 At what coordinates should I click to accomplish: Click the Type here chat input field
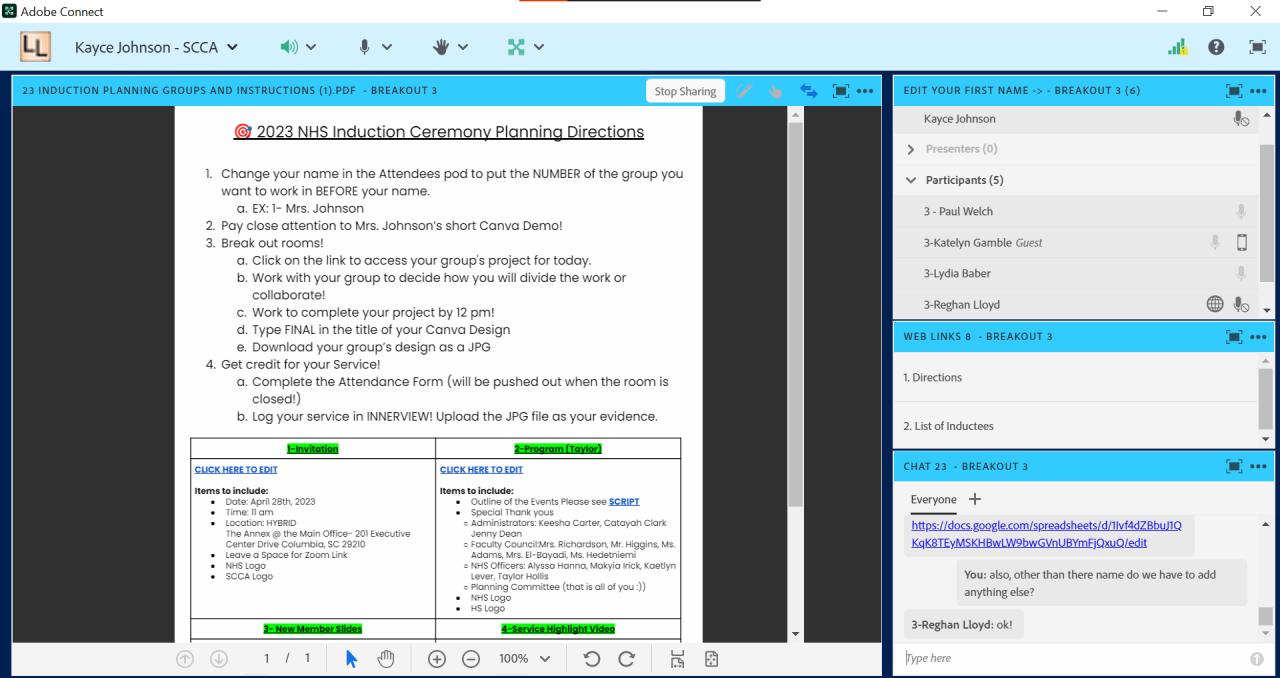(x=1070, y=658)
